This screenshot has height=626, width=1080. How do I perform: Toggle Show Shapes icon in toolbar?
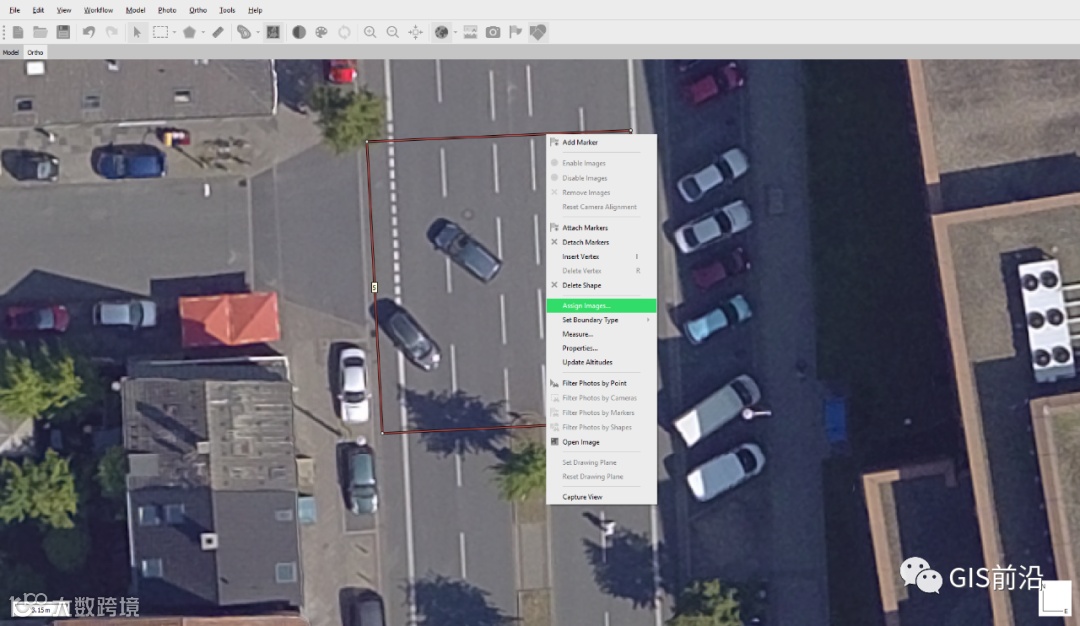538,32
